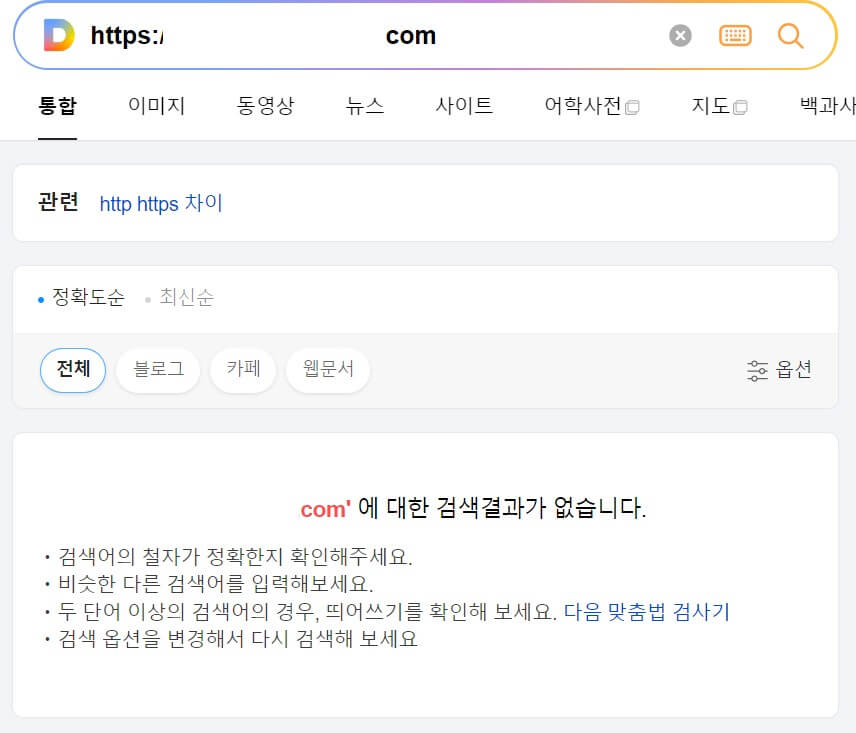Select the 전체 filter chip
Screen dimensions: 856x733
(x=72, y=370)
